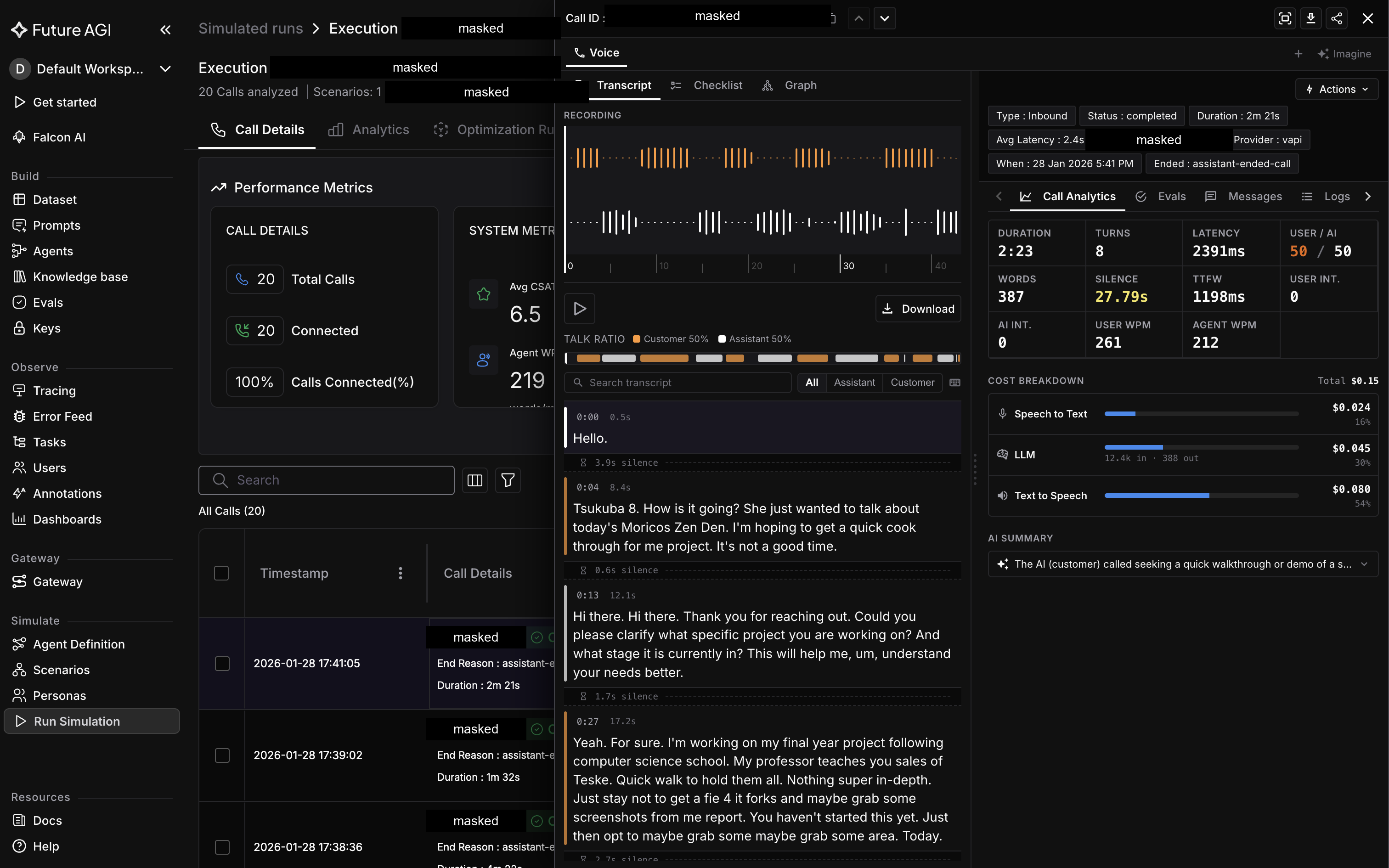Image resolution: width=1389 pixels, height=868 pixels.
Task: Click the column layout icon next to Search
Action: click(474, 480)
